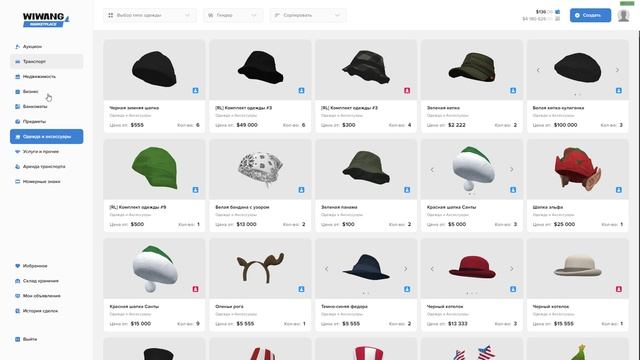Click the Номерные знаки icon
Image resolution: width=640 pixels, height=360 pixels.
click(18, 182)
